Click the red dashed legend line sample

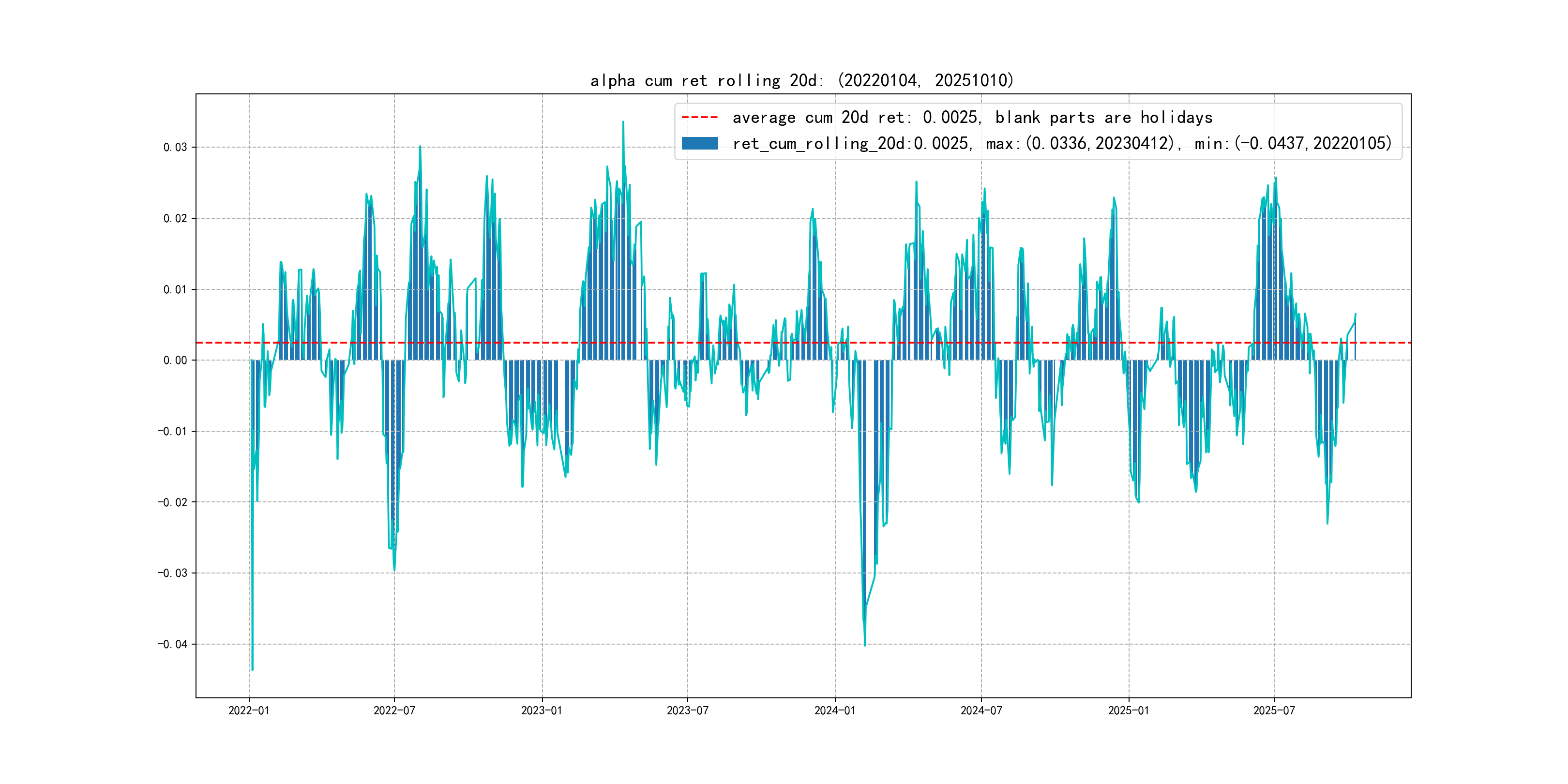coord(699,118)
